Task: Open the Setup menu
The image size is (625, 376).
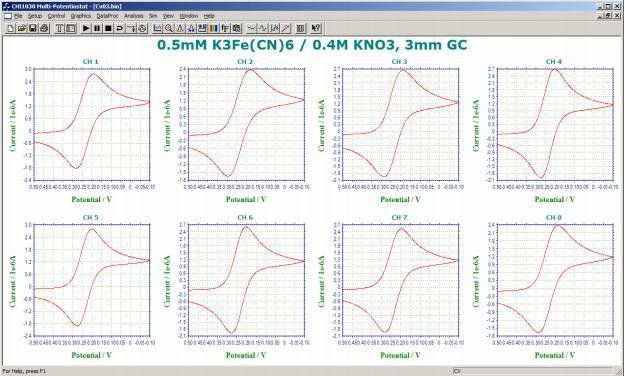Action: pos(35,16)
